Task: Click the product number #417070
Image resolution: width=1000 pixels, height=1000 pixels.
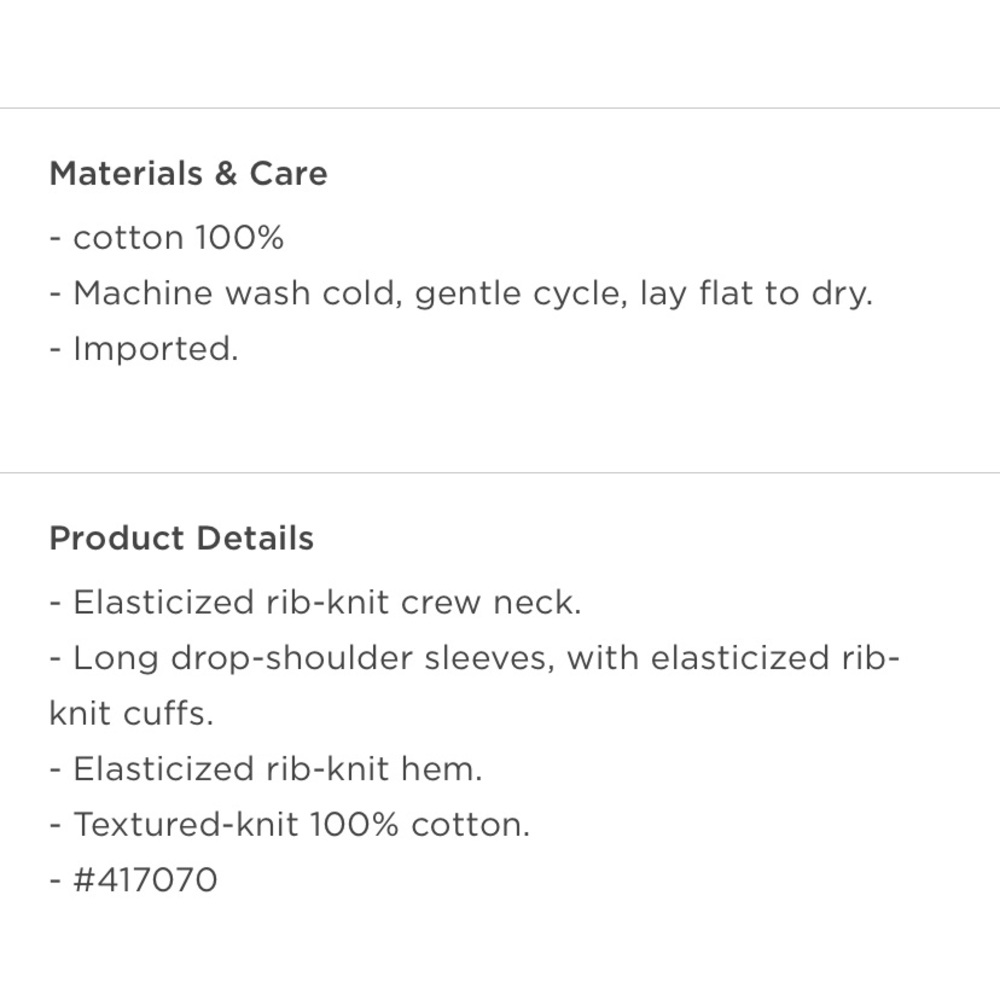Action: tap(145, 880)
